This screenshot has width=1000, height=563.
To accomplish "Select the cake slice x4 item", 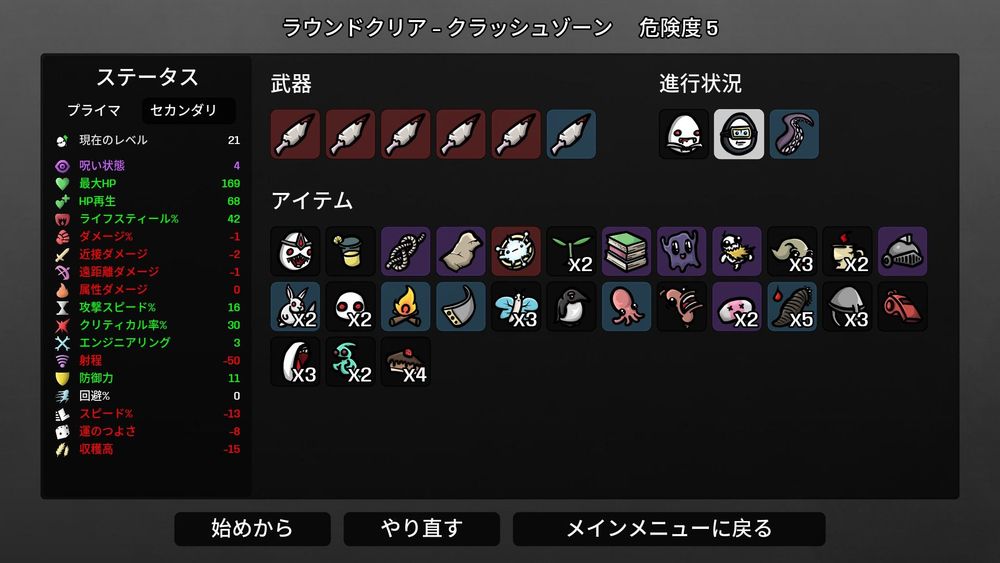I will 406,362.
